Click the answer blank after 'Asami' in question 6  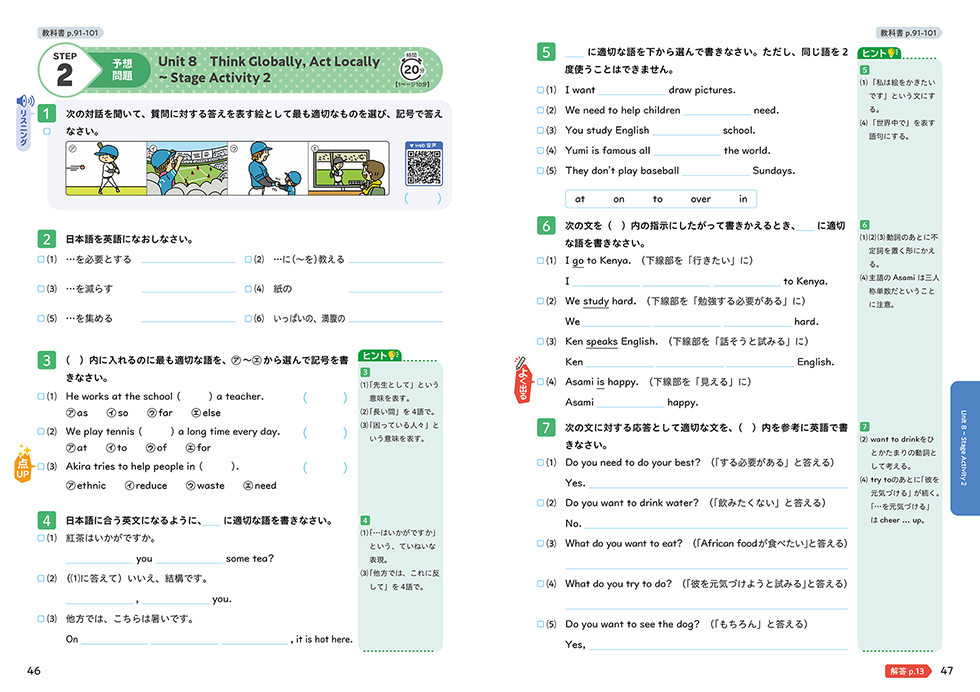click(632, 403)
